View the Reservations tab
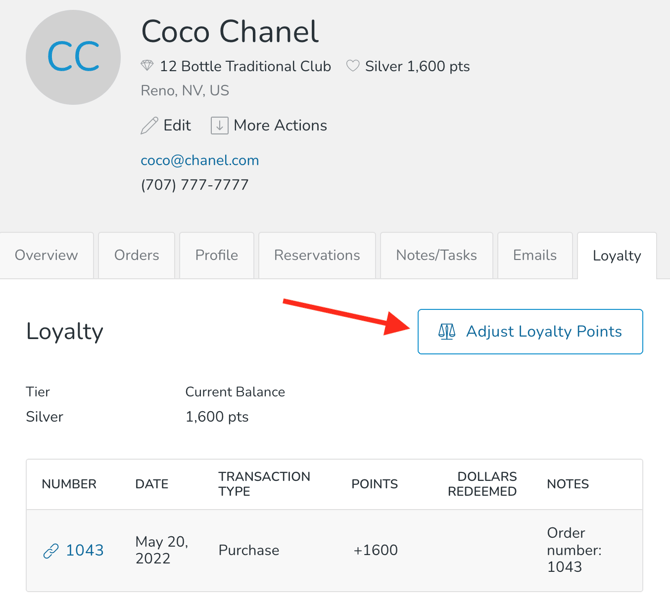Screen dimensions: 670x603 point(317,256)
